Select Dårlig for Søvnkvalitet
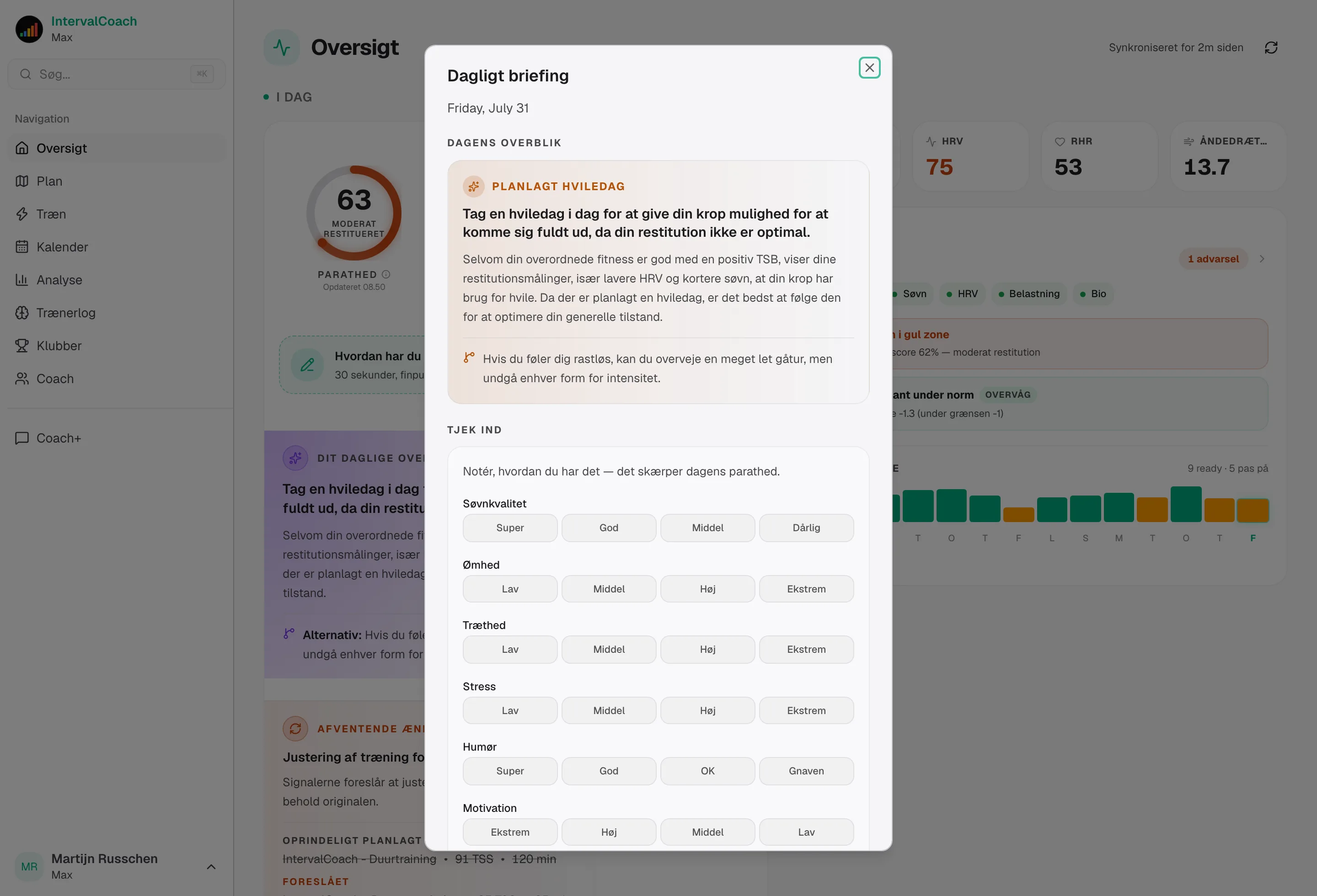This screenshot has height=896, width=1317. click(806, 528)
